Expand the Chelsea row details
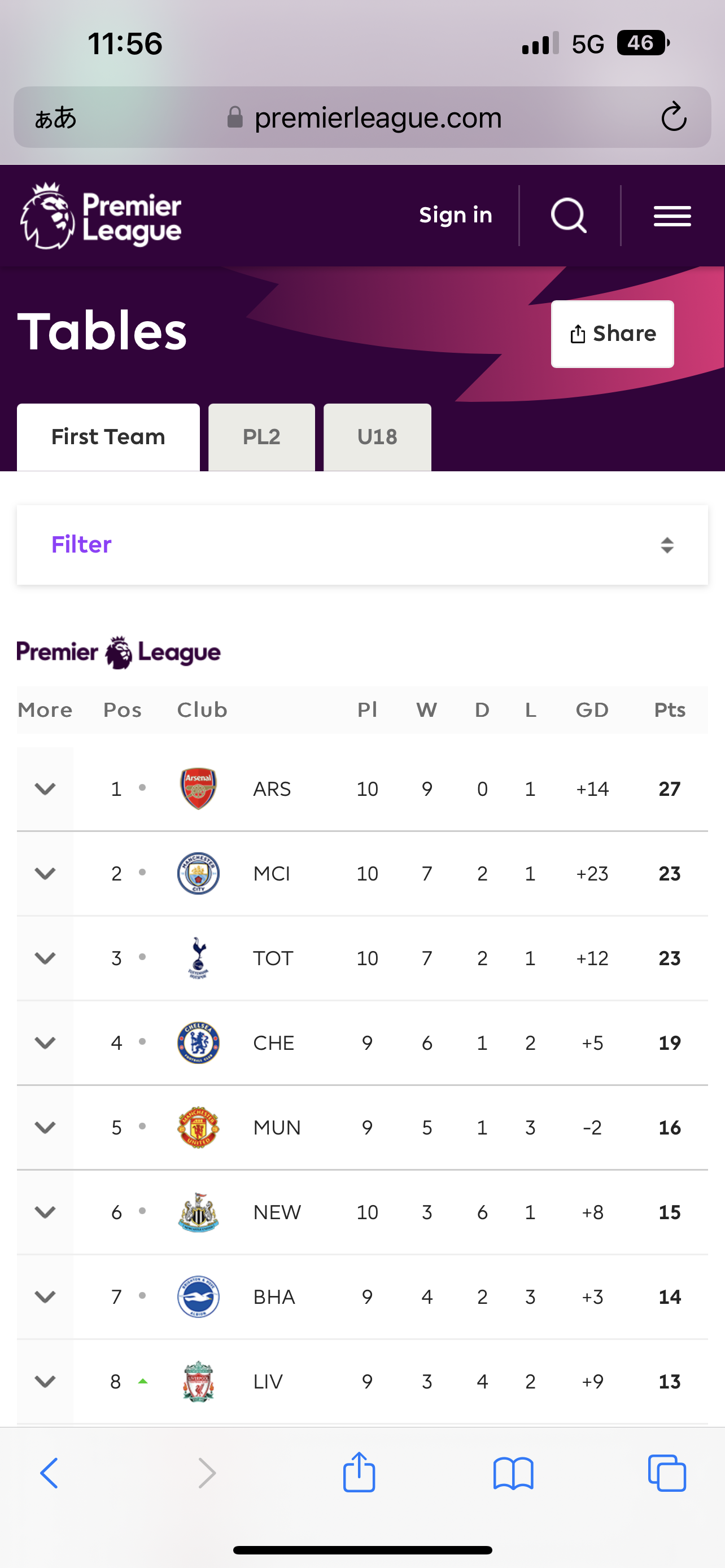The height and width of the screenshot is (1568, 725). click(x=45, y=1043)
